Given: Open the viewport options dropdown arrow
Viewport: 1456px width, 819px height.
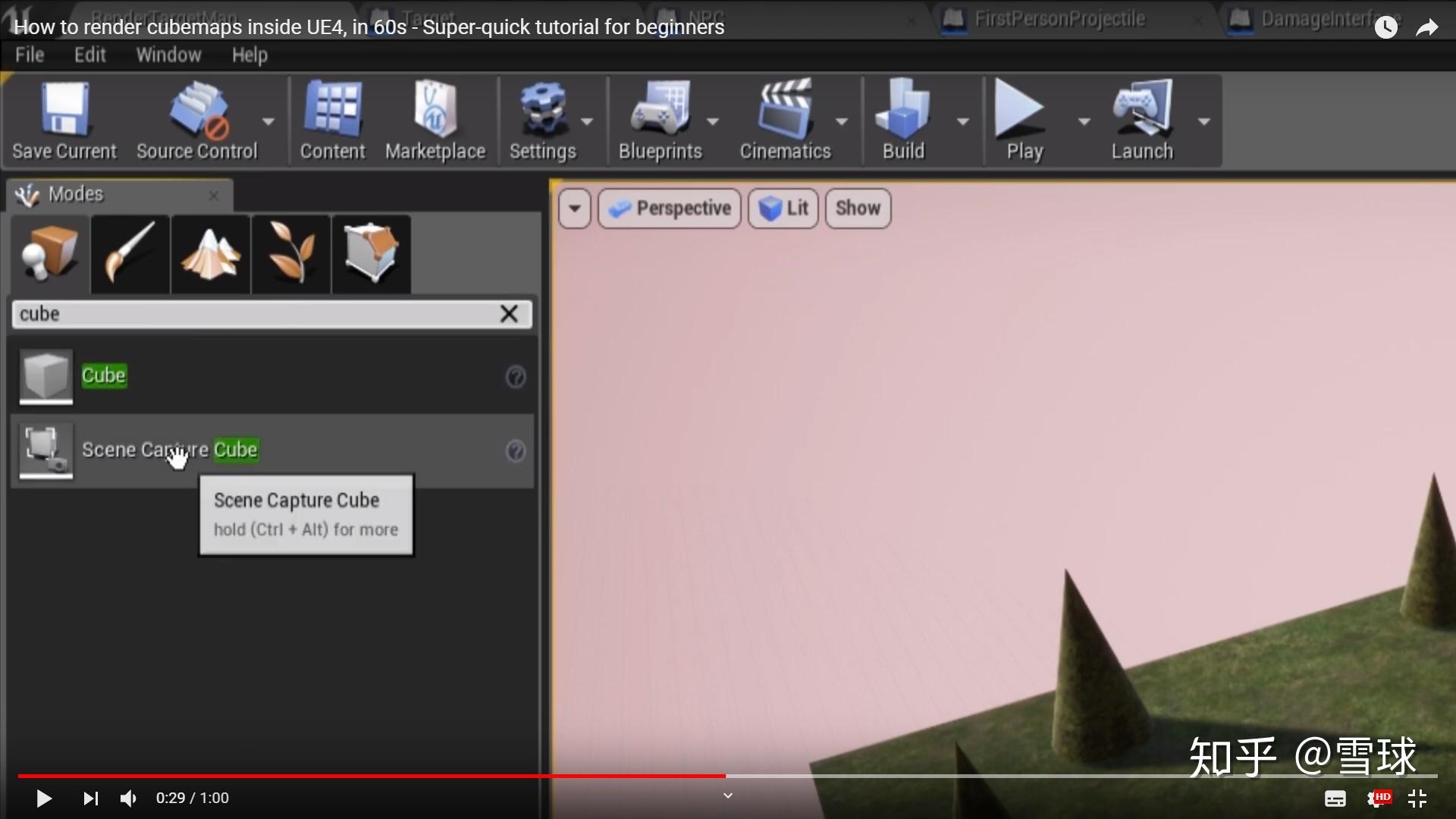Looking at the screenshot, I should (x=575, y=208).
